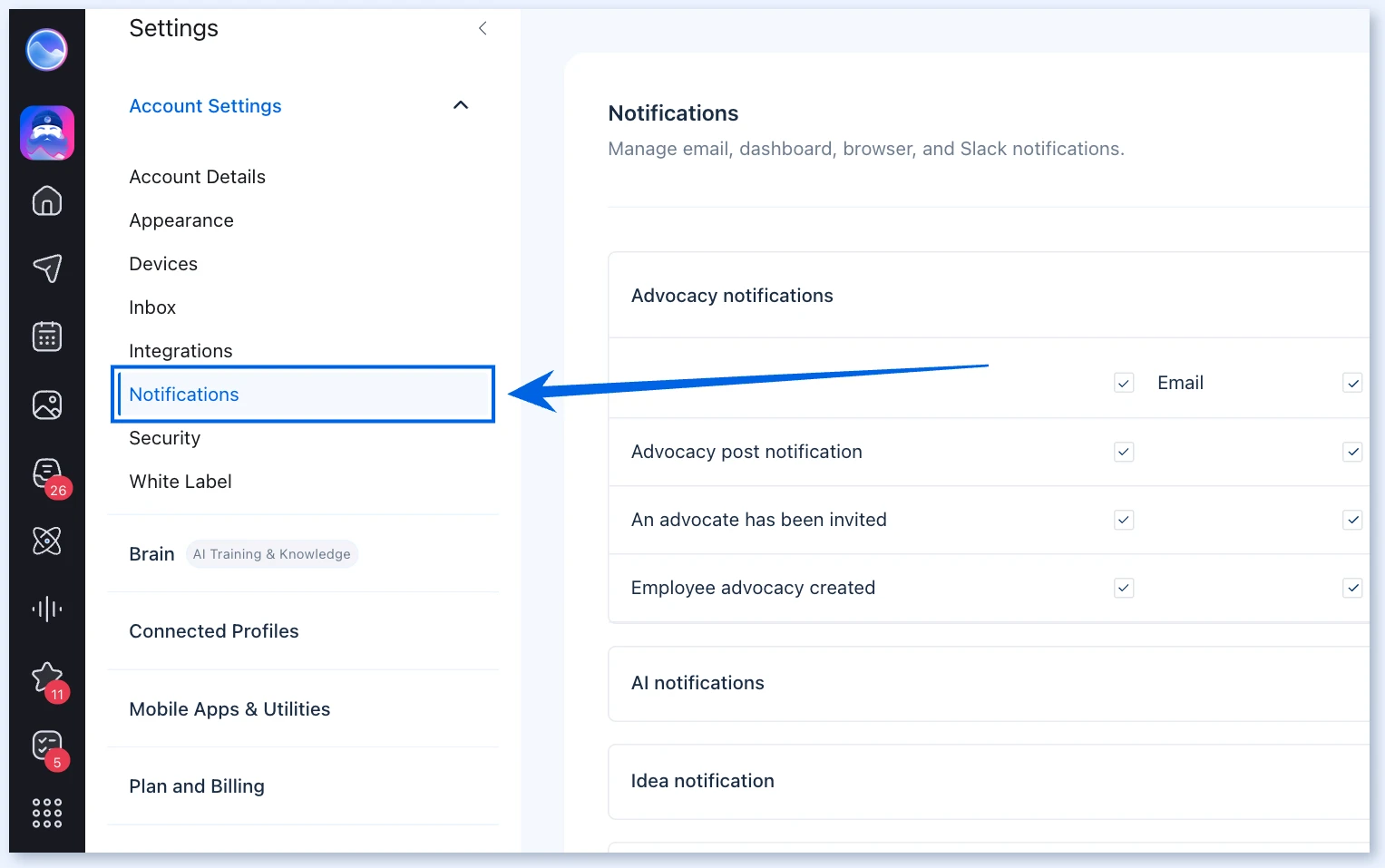This screenshot has width=1385, height=868.
Task: Open Mobile Apps & Utilities section
Action: pyautogui.click(x=229, y=709)
